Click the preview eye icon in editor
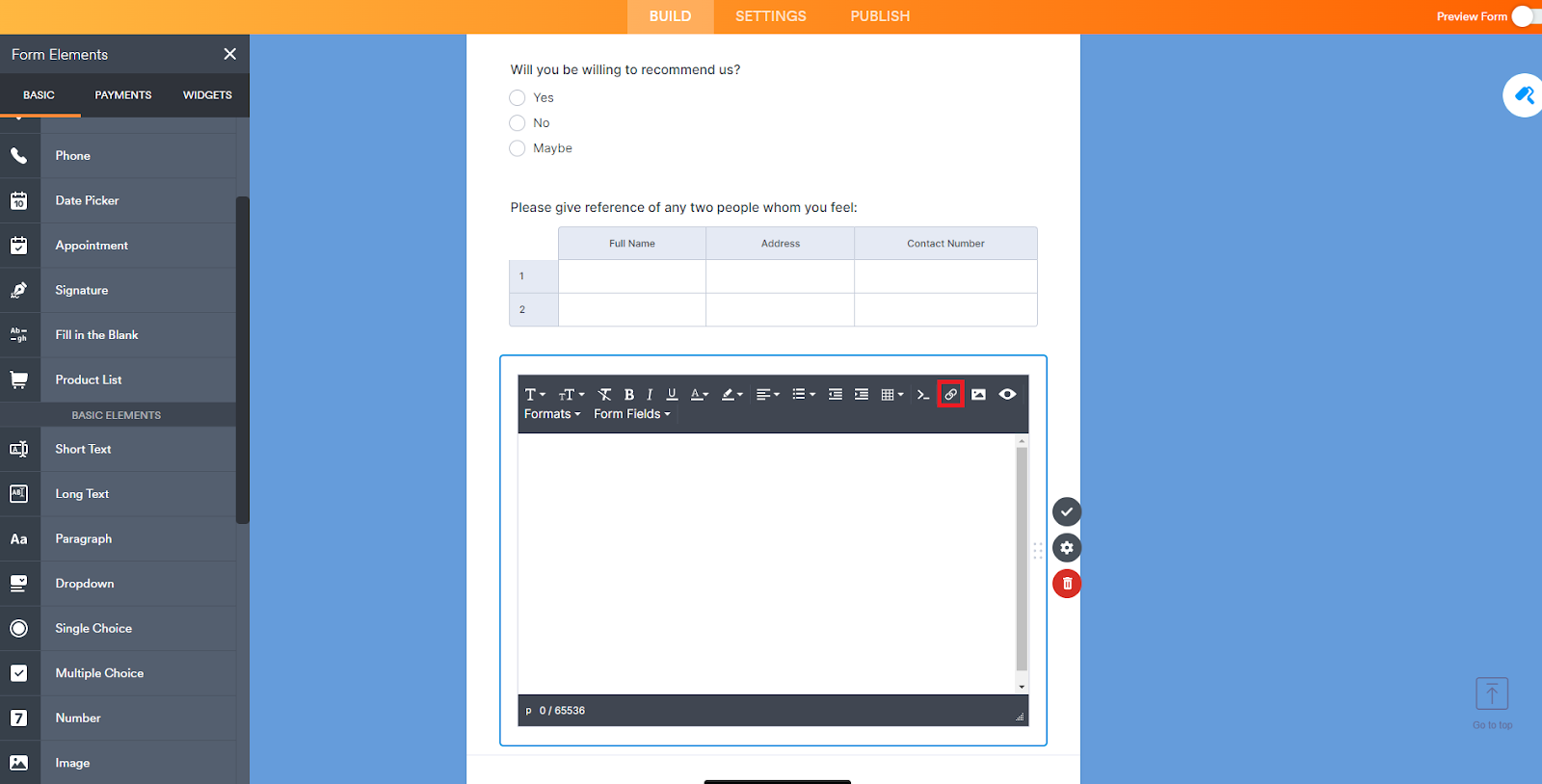 (x=1007, y=394)
